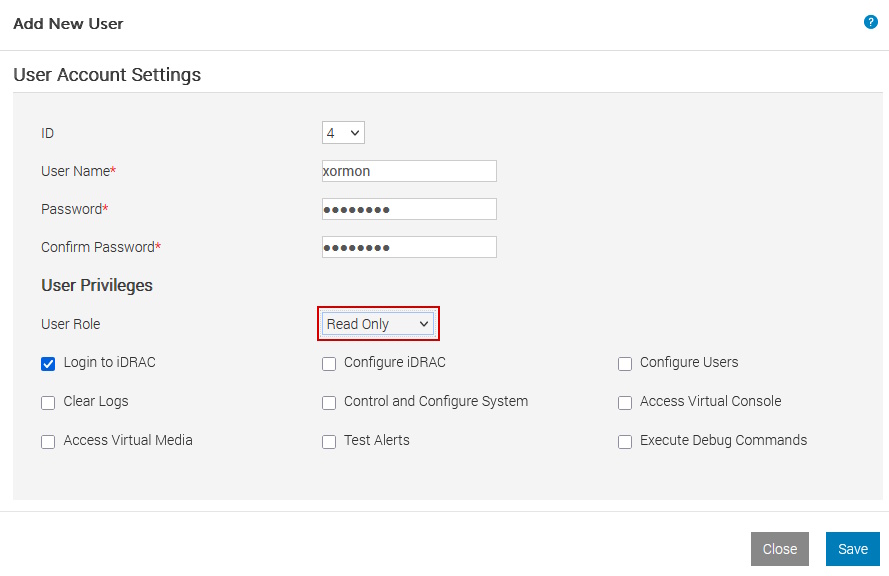Click the Close button

click(x=780, y=549)
